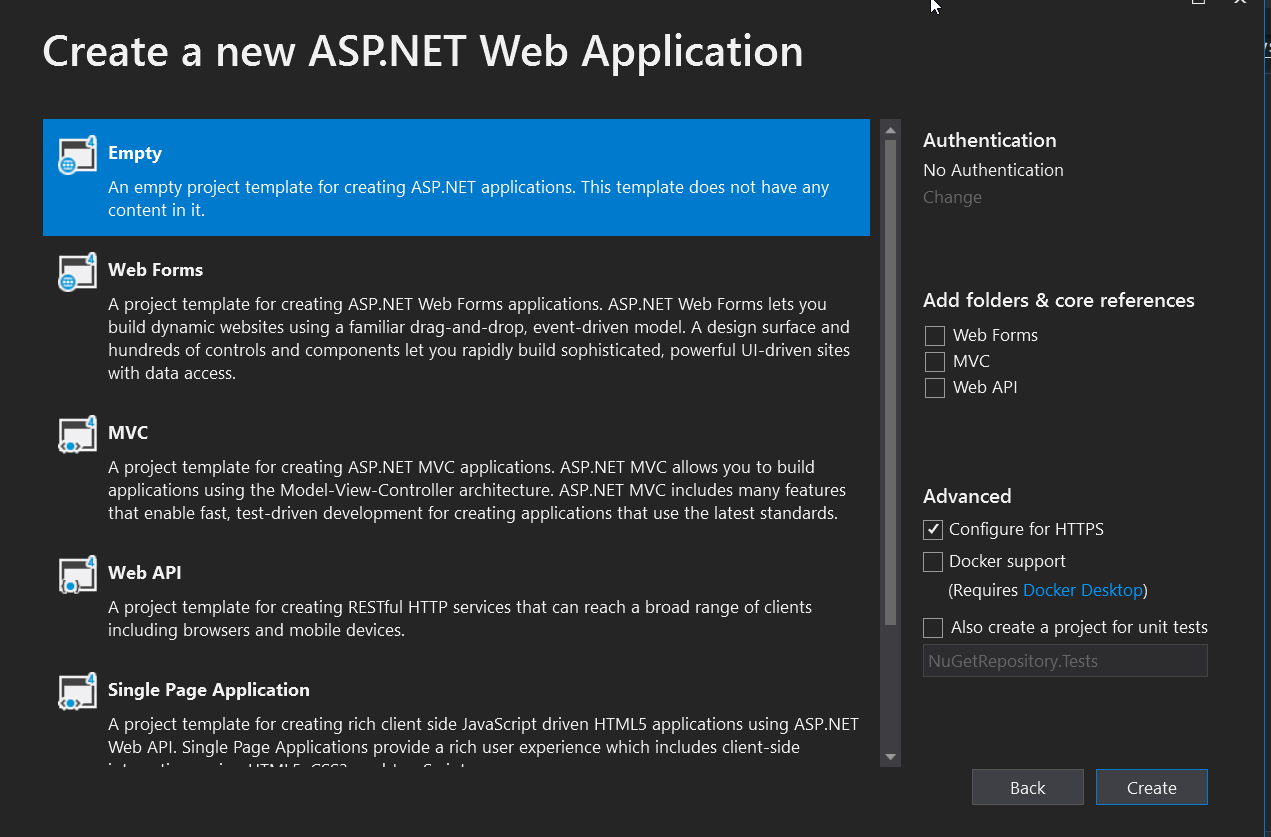The width and height of the screenshot is (1271, 837).
Task: Click the Web Forms template icon
Action: [77, 272]
